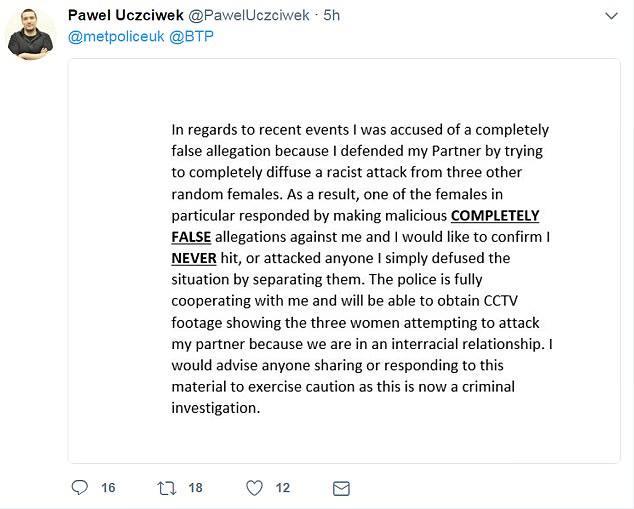Open the attached statement image
The width and height of the screenshot is (634, 509).
tap(344, 260)
